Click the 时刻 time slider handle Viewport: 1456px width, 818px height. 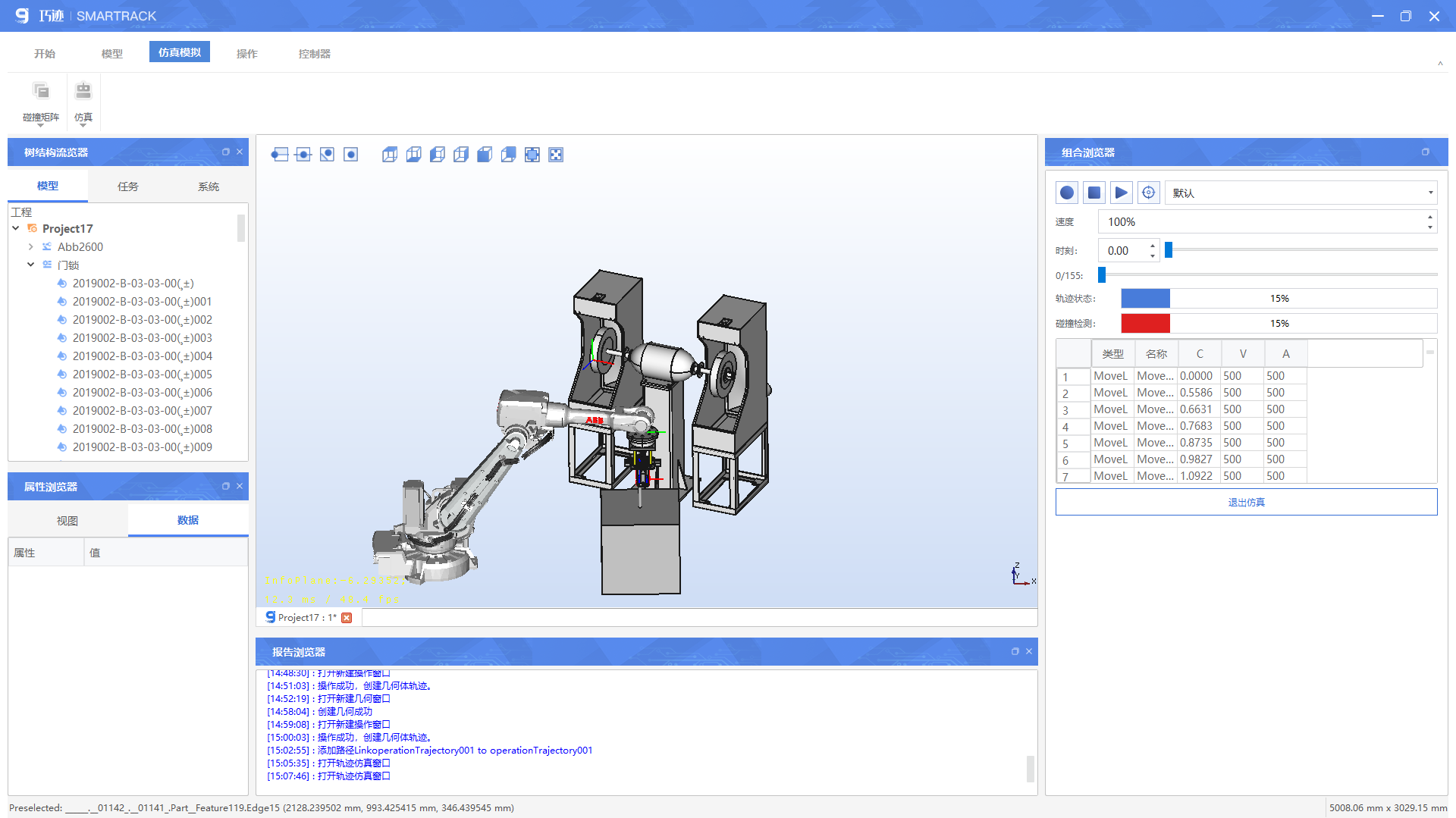(x=1169, y=249)
